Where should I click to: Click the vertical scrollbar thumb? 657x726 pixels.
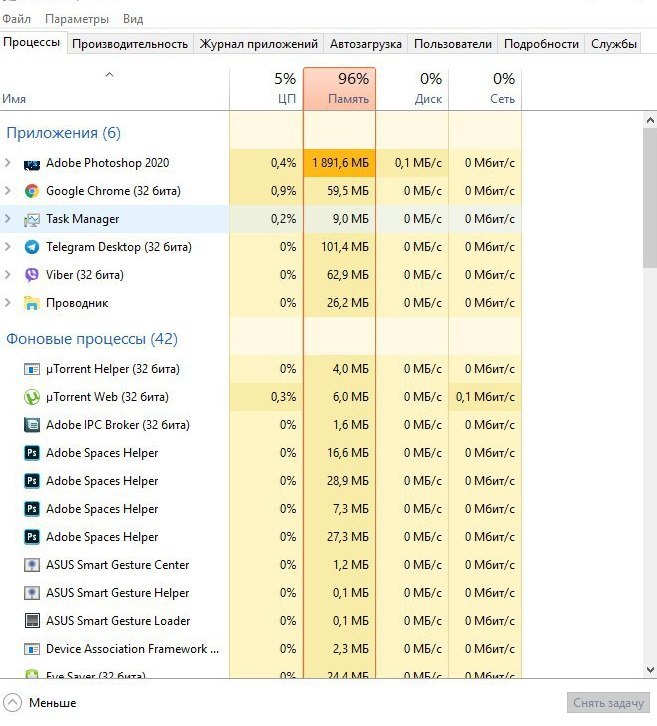click(x=650, y=198)
